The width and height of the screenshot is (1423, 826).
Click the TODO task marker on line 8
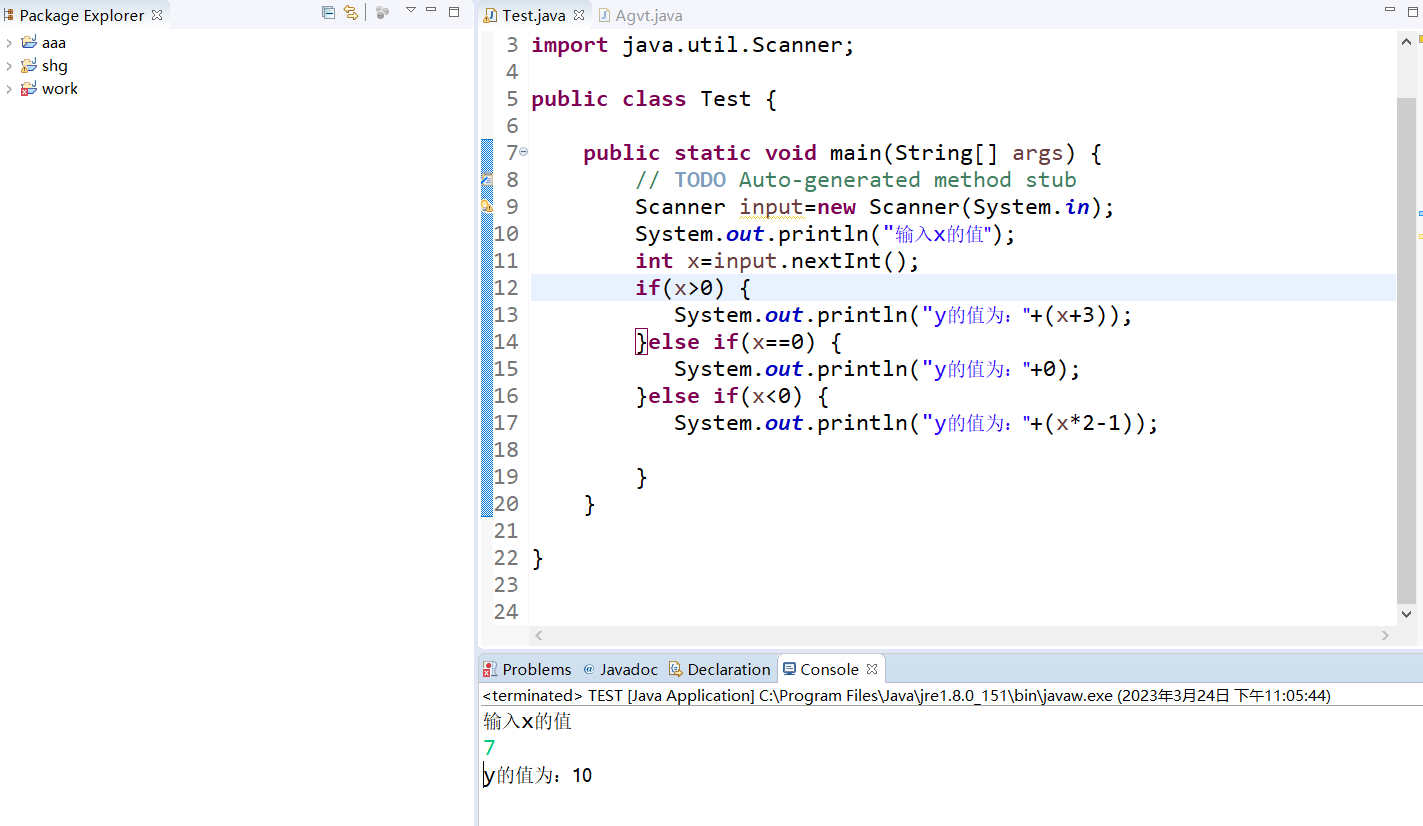click(x=487, y=180)
